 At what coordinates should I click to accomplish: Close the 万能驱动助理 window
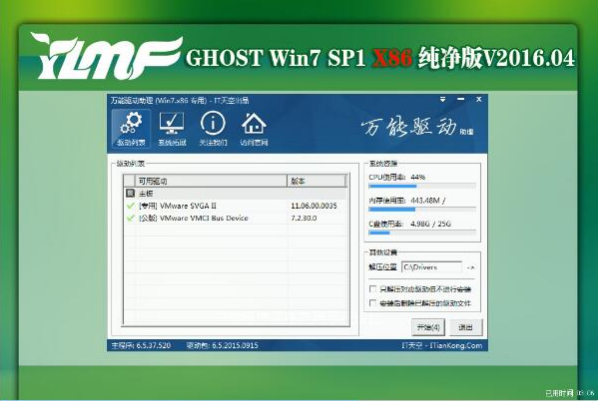[479, 100]
